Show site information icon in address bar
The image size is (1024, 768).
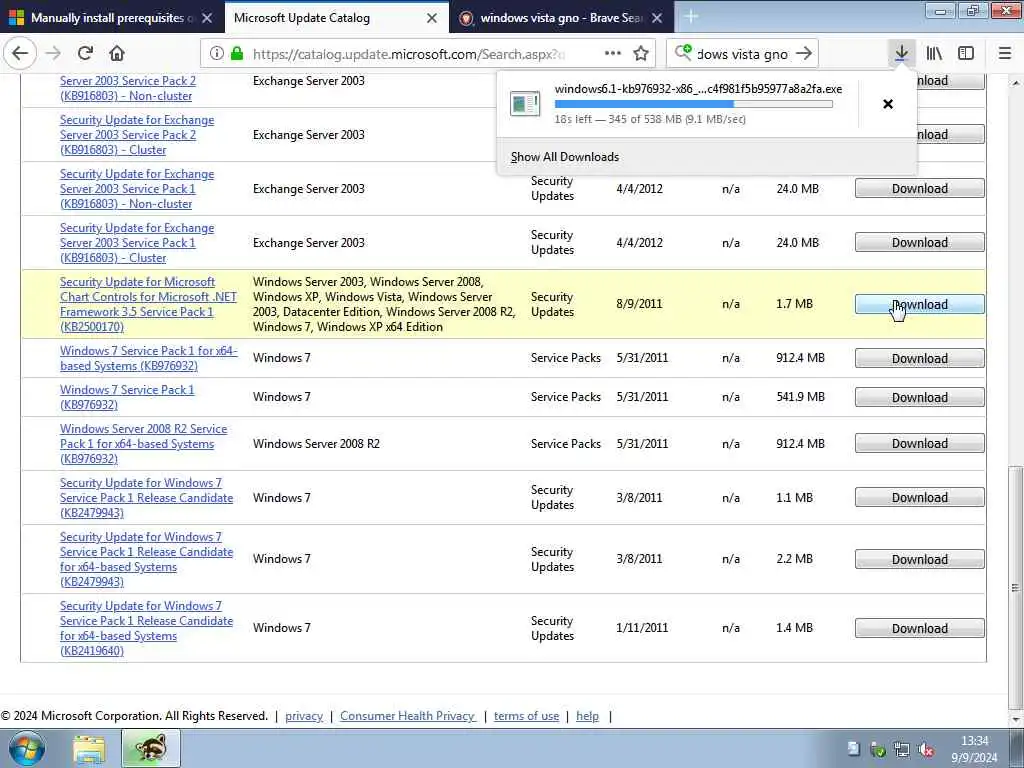click(217, 54)
